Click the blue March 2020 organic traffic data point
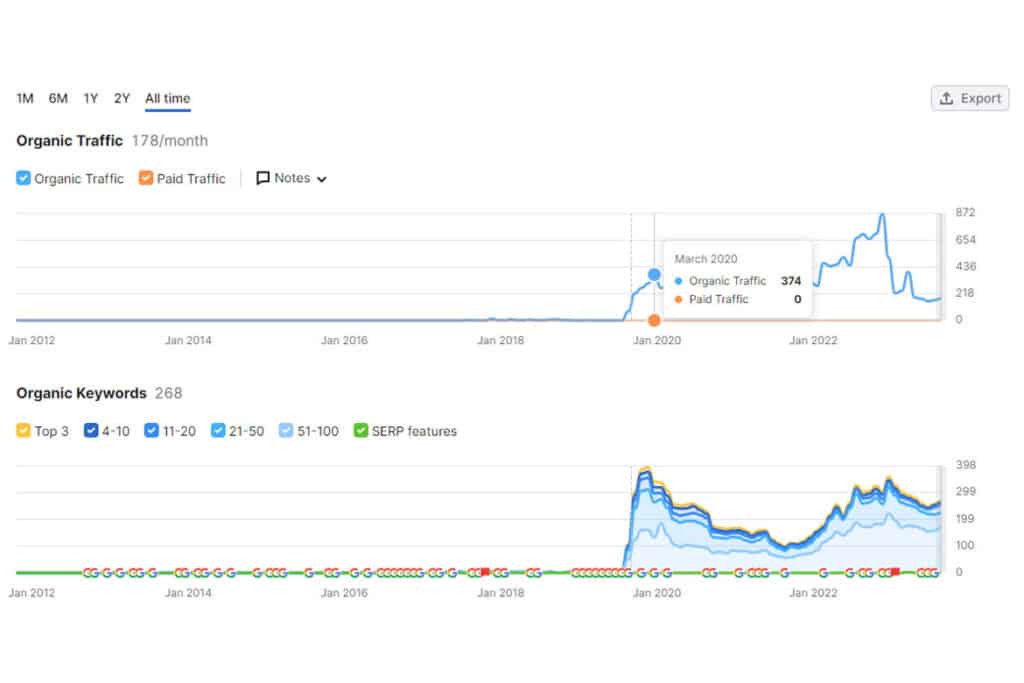This screenshot has width=1024, height=683. pos(654,274)
